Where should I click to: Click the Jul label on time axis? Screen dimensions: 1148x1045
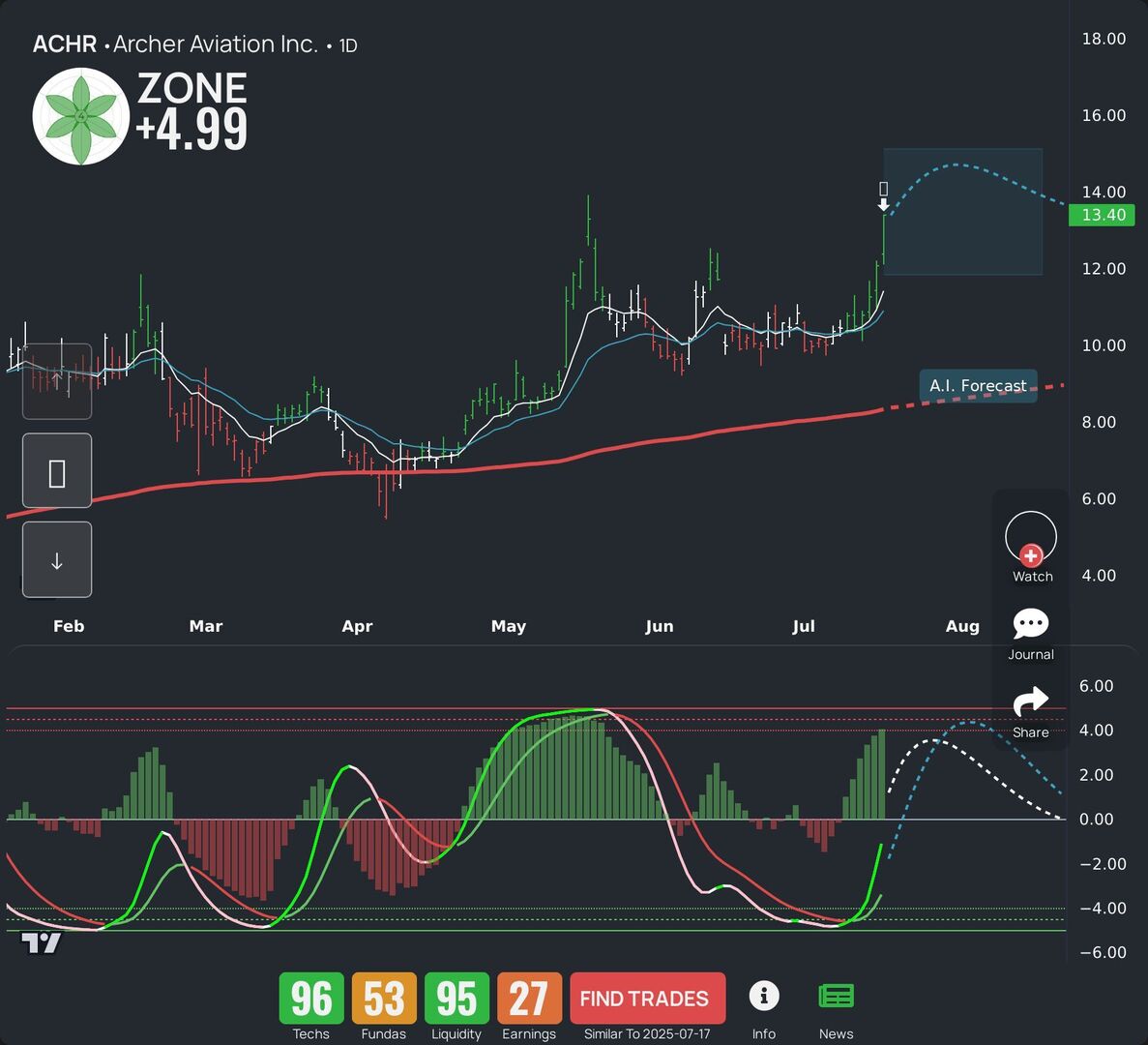pyautogui.click(x=803, y=626)
